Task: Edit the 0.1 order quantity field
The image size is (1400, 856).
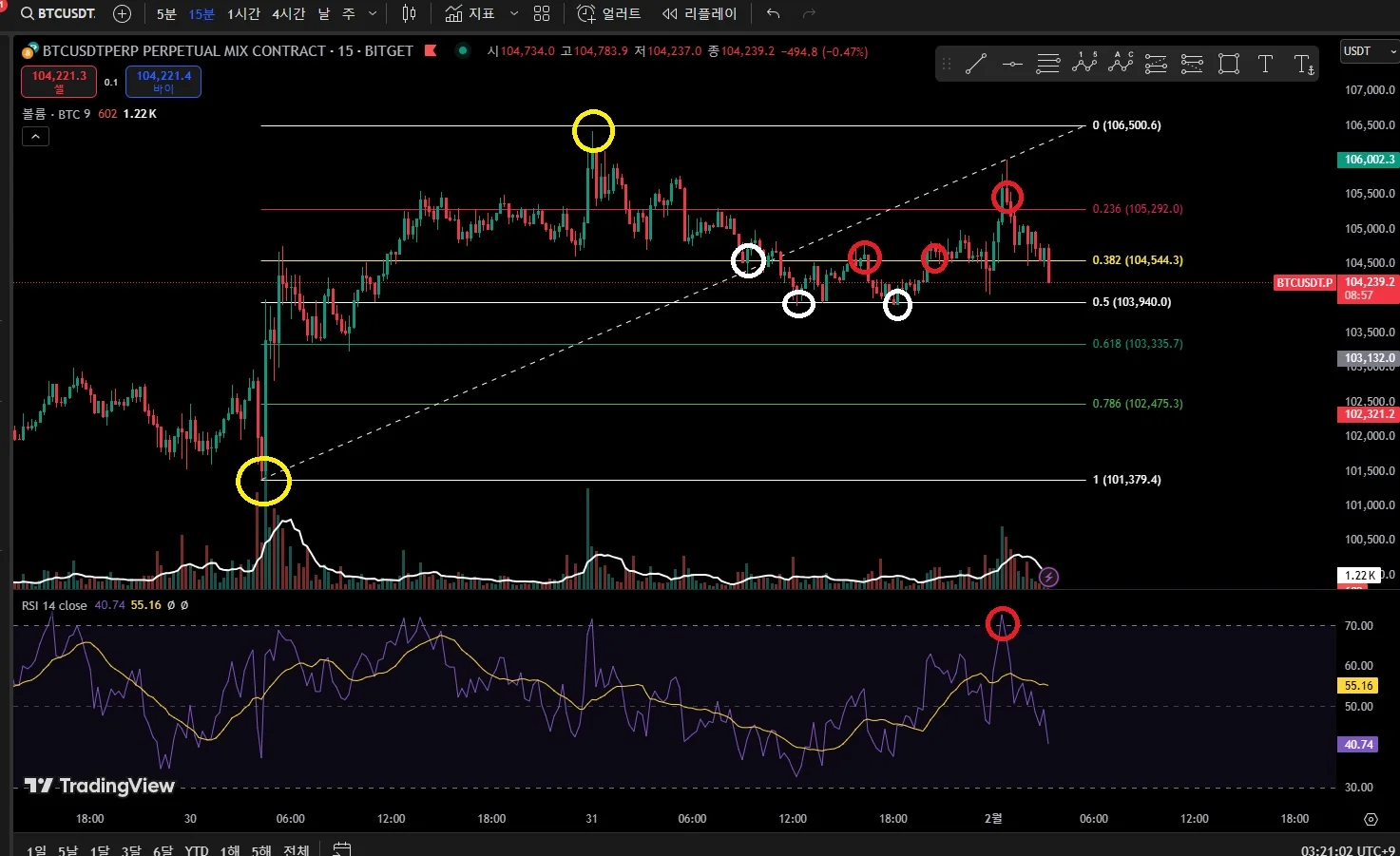Action: pyautogui.click(x=111, y=82)
